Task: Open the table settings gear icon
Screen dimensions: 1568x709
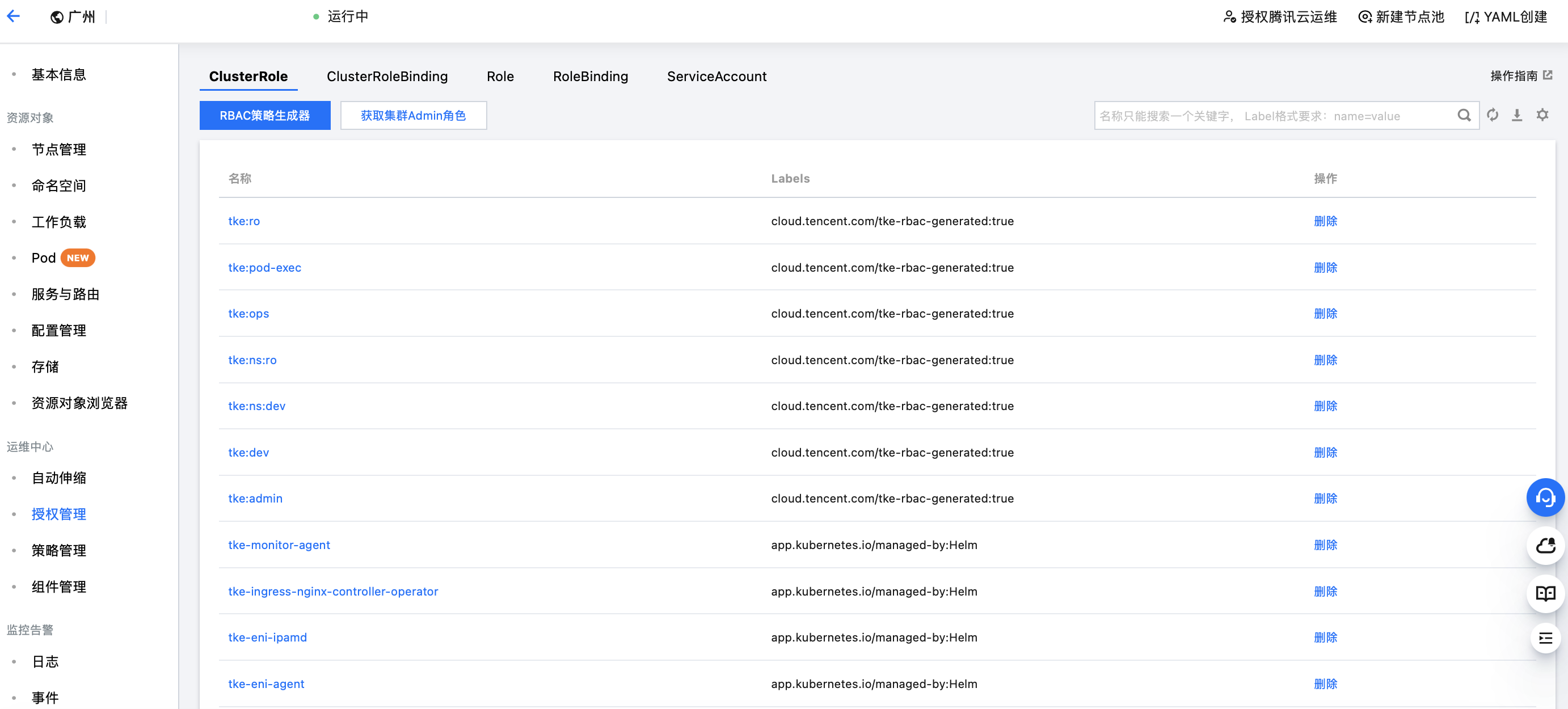Action: click(x=1542, y=115)
